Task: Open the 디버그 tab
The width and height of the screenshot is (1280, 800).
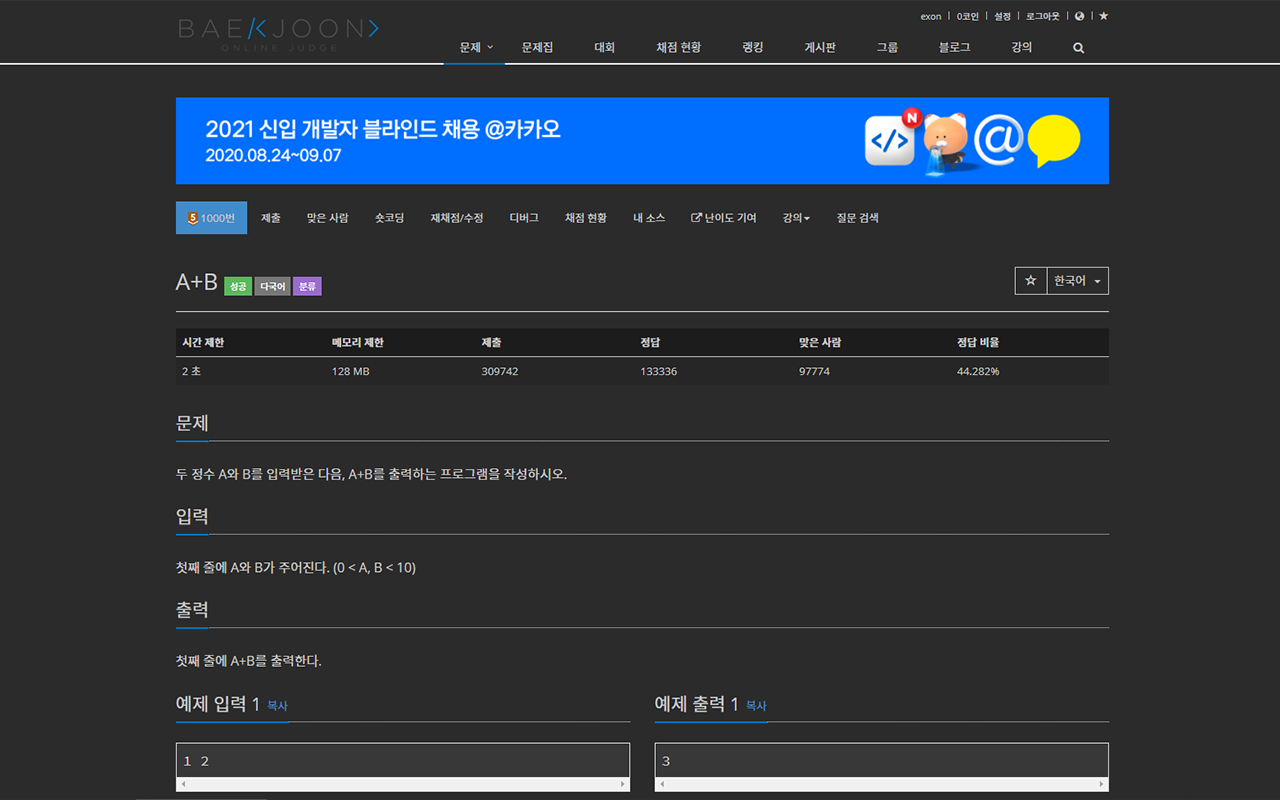Action: [x=524, y=218]
